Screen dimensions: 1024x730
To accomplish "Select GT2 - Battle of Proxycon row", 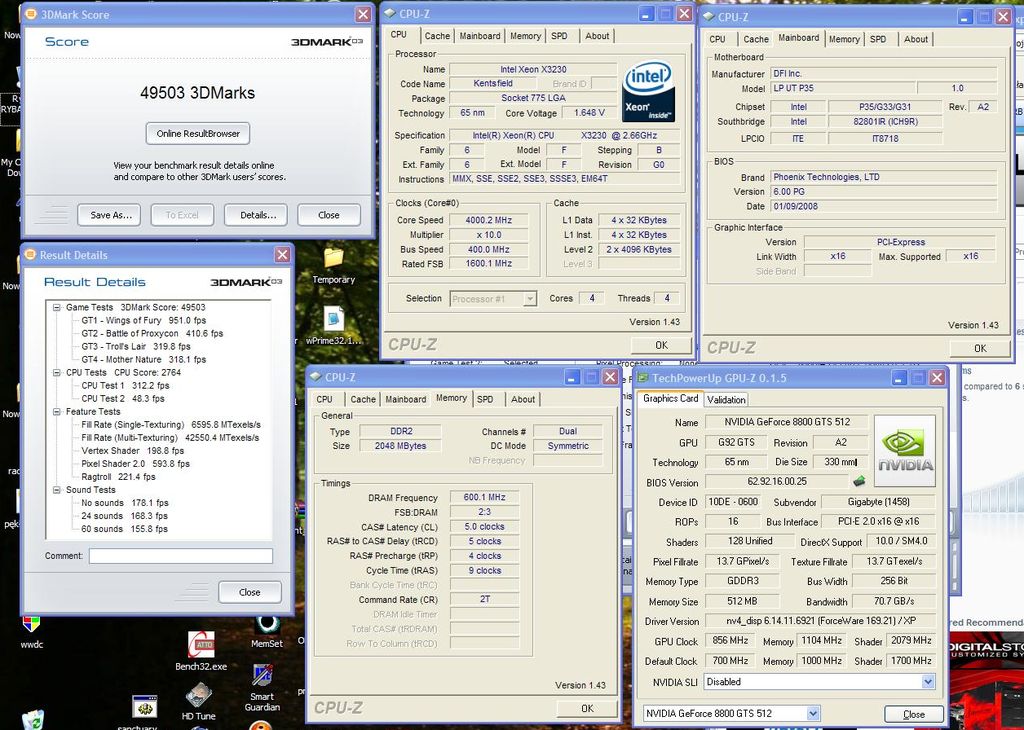I will coord(152,333).
